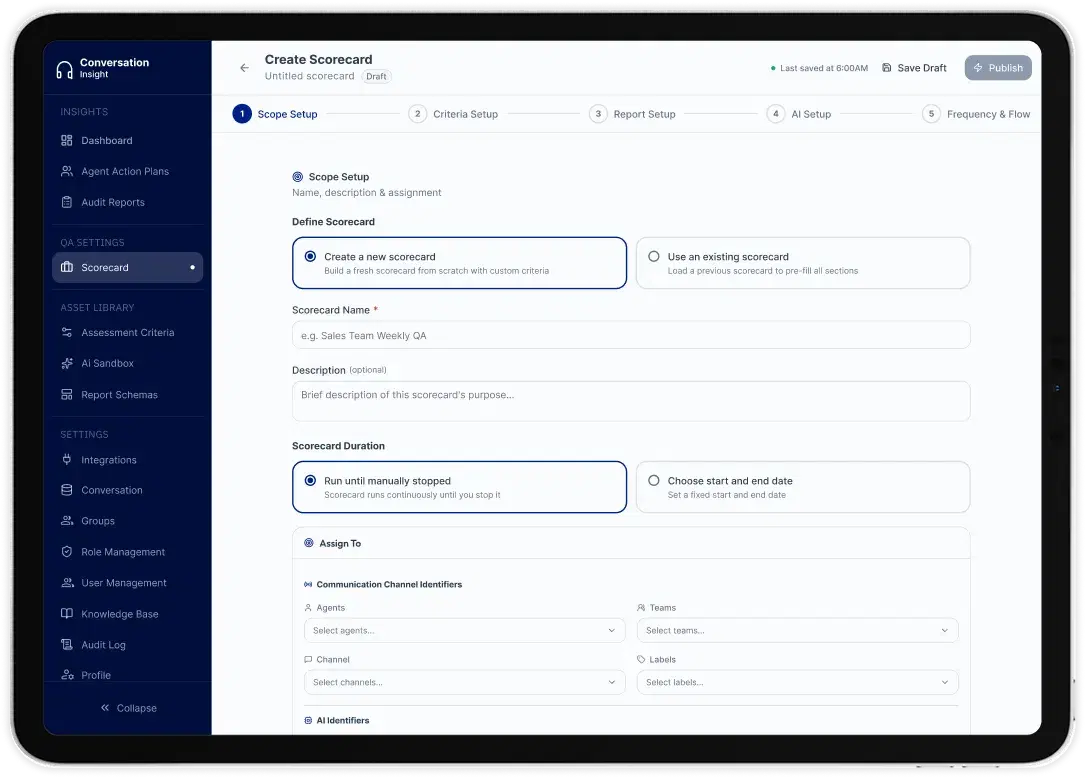The width and height of the screenshot is (1086, 778).
Task: Open Dashboard via its grid icon
Action: point(66,141)
